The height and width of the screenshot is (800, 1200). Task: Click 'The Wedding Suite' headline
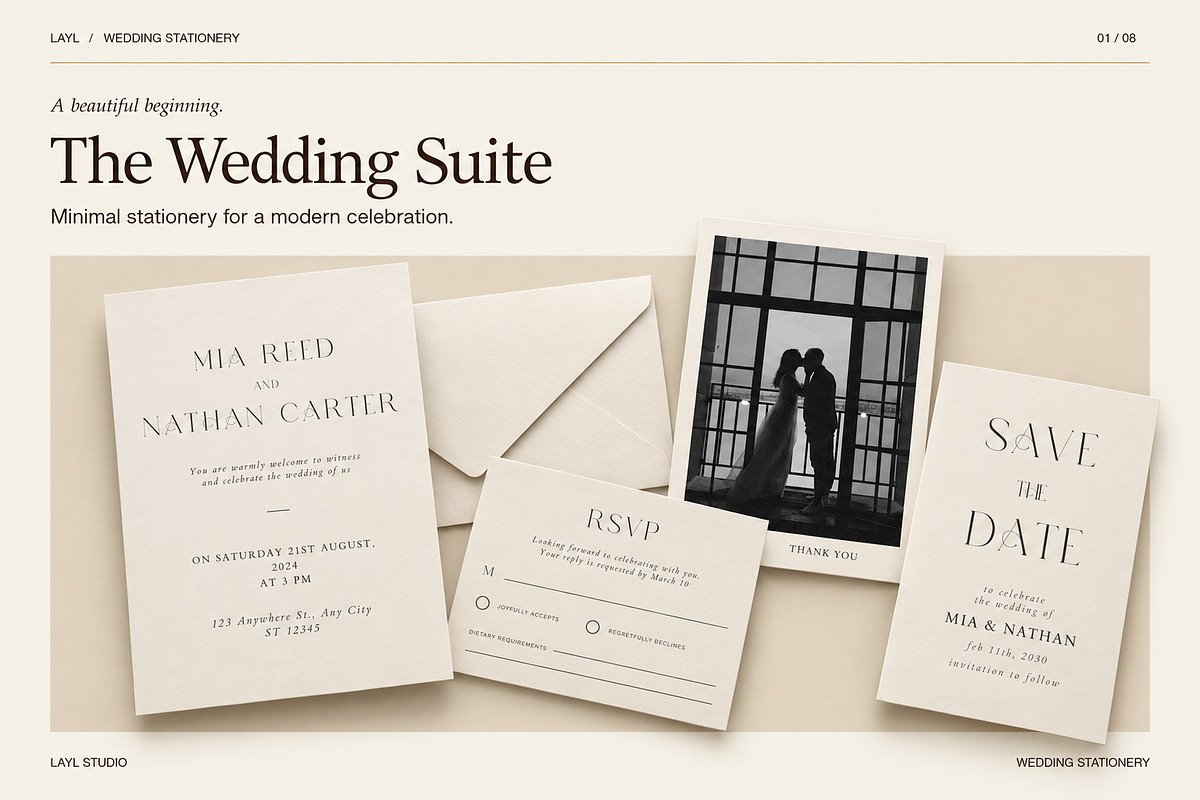point(301,161)
